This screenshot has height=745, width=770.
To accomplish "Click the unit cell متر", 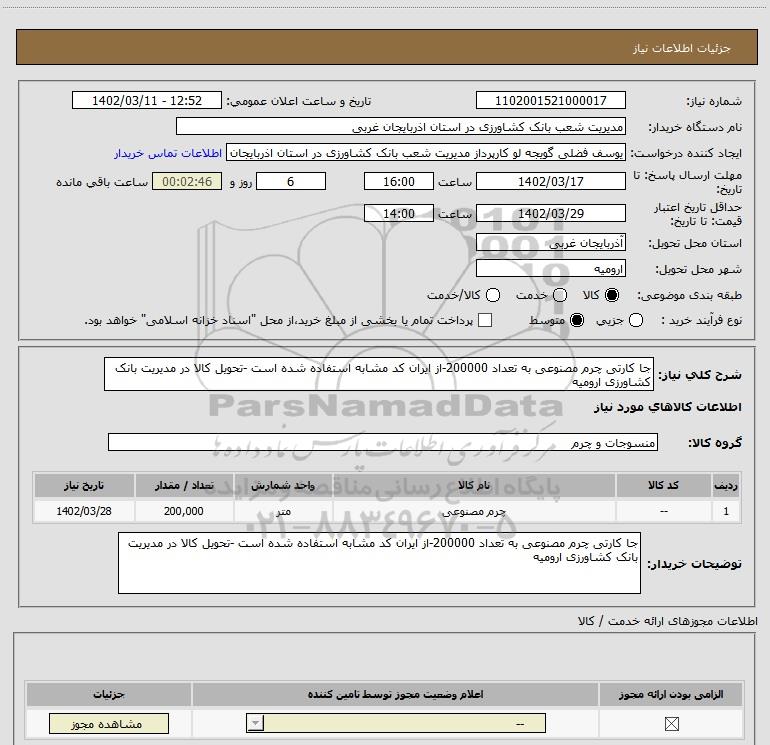I will coord(283,511).
